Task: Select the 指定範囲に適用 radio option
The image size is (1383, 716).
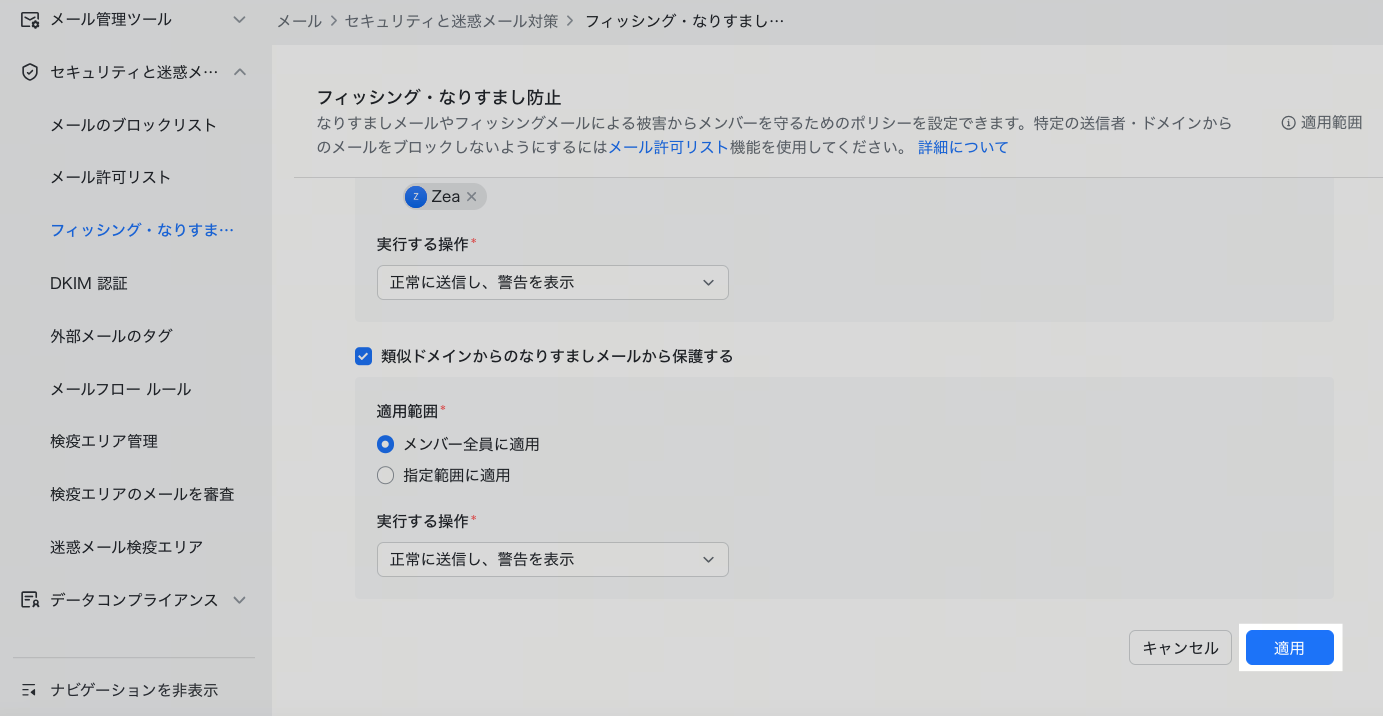Action: [385, 476]
